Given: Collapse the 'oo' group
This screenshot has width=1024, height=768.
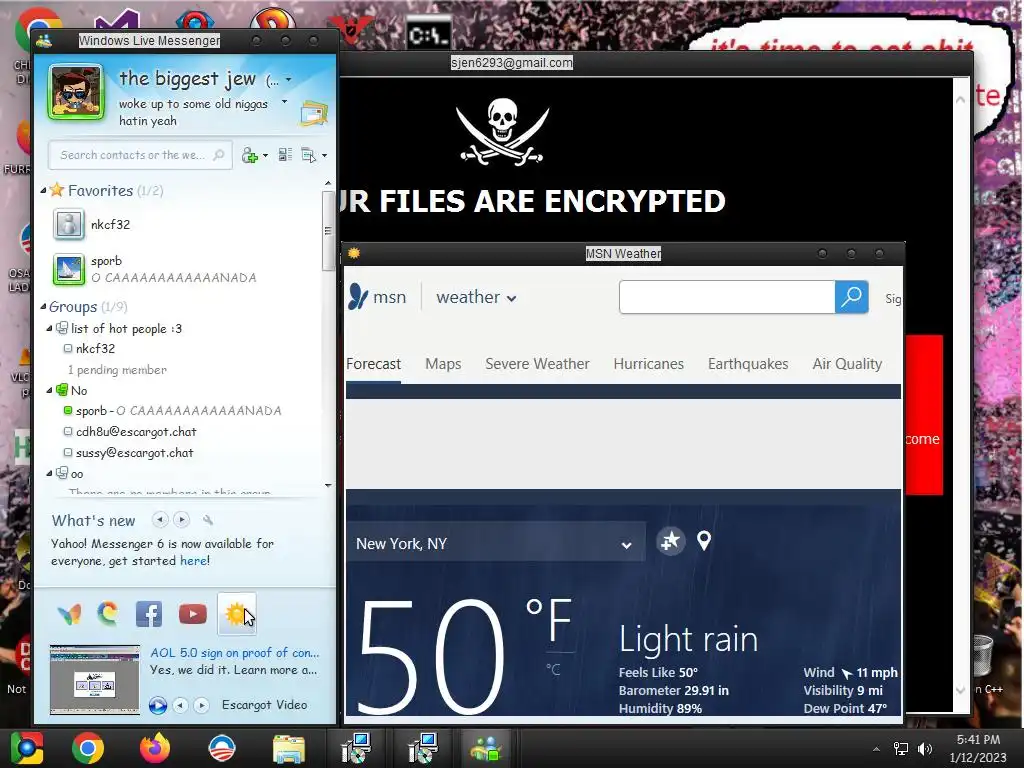Looking at the screenshot, I should click(49, 473).
